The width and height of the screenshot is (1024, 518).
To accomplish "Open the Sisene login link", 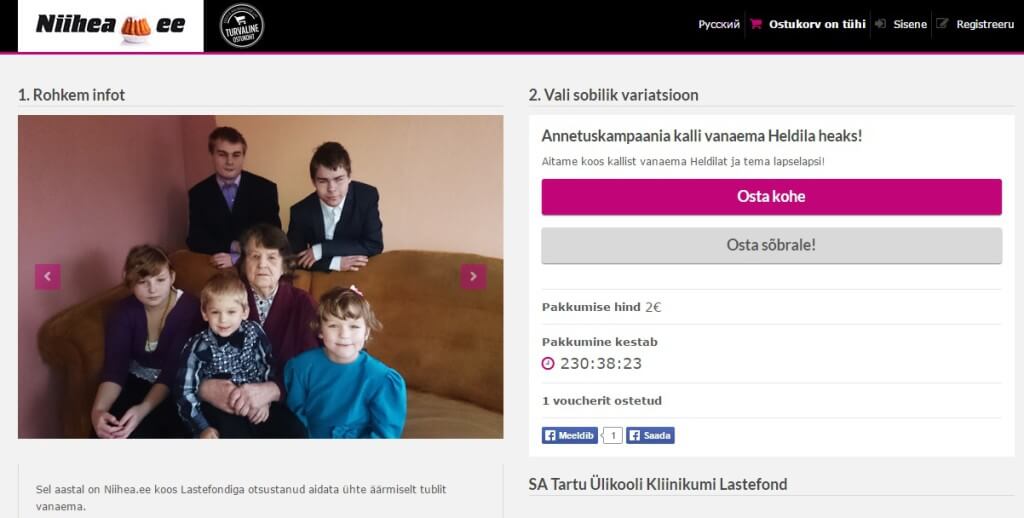I will click(x=910, y=24).
